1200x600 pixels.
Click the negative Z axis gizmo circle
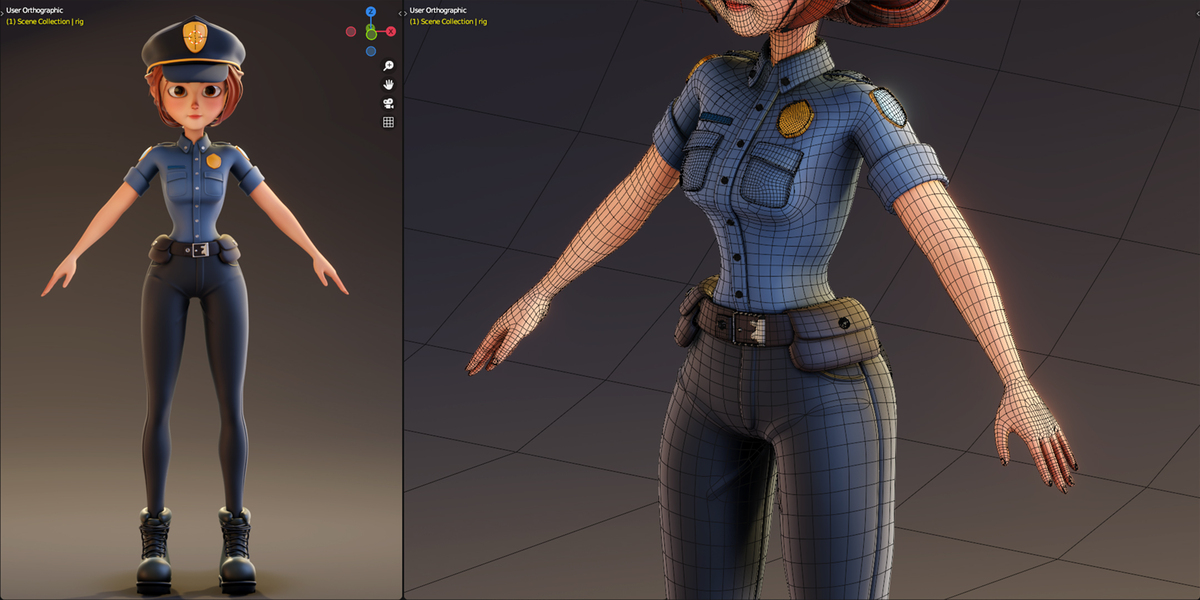[371, 51]
